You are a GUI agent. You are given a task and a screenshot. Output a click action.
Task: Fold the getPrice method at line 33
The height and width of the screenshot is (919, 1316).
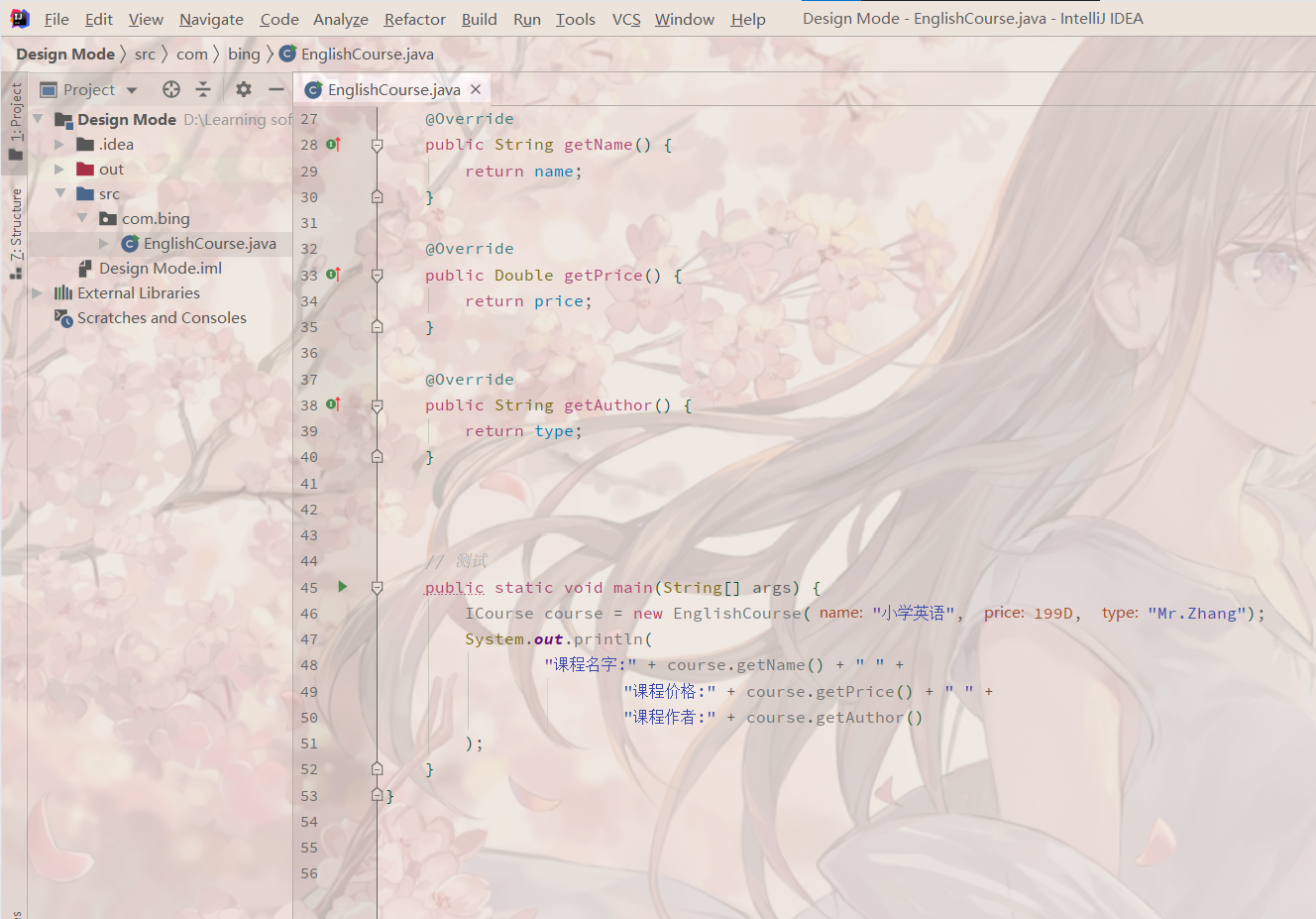pos(377,276)
